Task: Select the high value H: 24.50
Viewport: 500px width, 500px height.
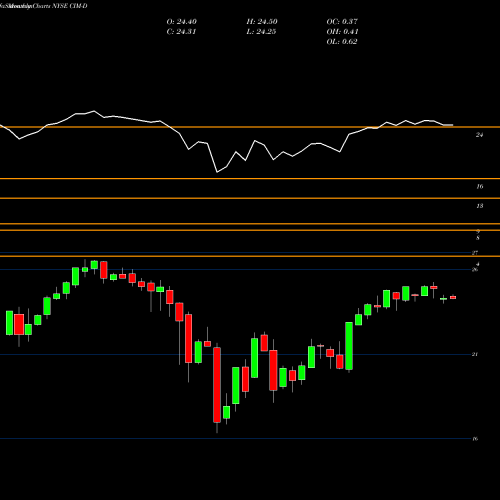Action: 262,22
